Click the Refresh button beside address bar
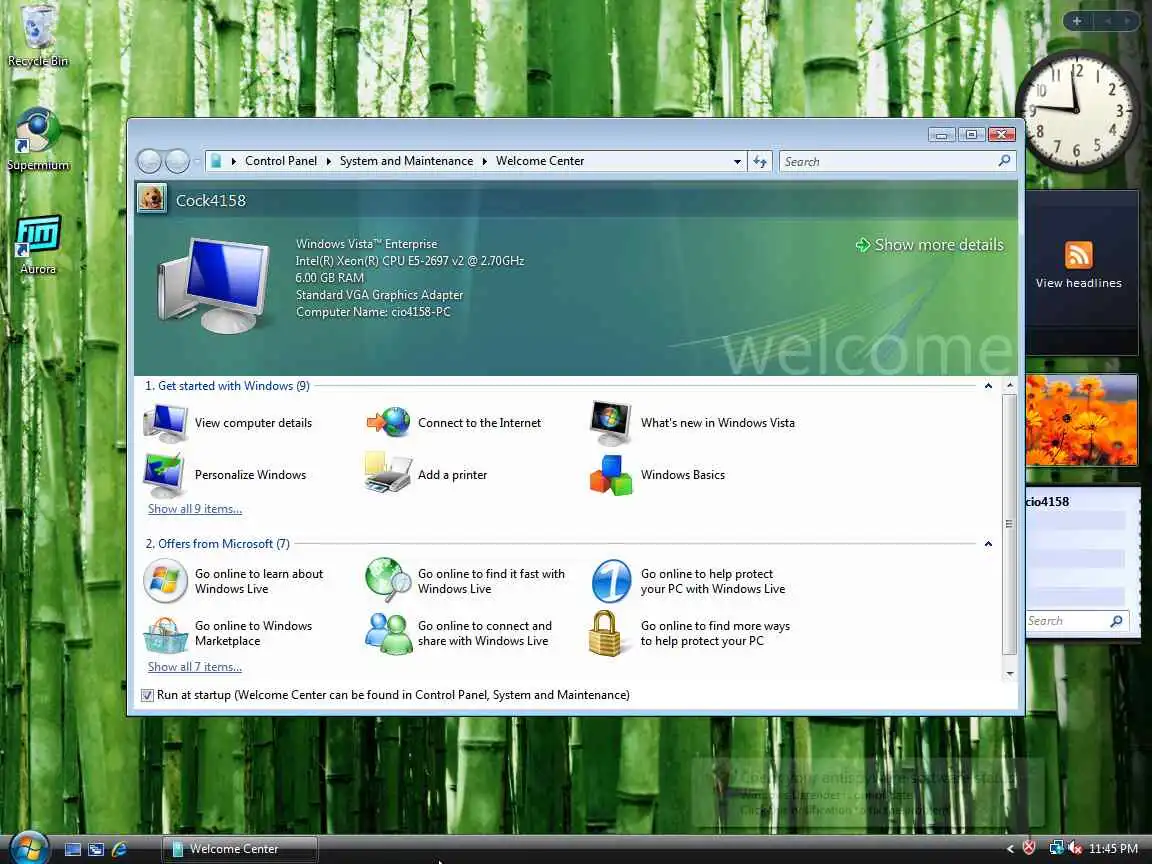Viewport: 1152px width, 864px height. (x=760, y=162)
